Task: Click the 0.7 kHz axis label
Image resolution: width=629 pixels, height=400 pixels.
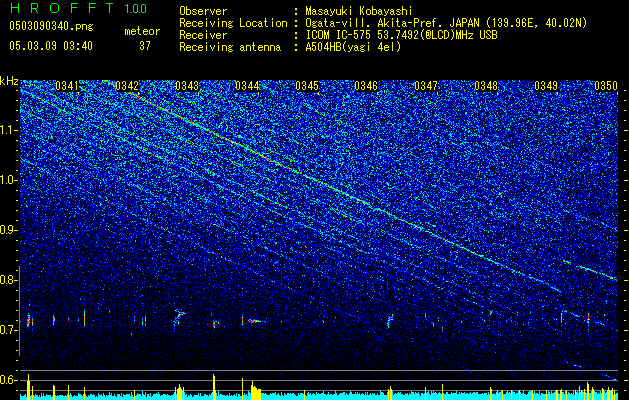Action: pyautogui.click(x=8, y=330)
